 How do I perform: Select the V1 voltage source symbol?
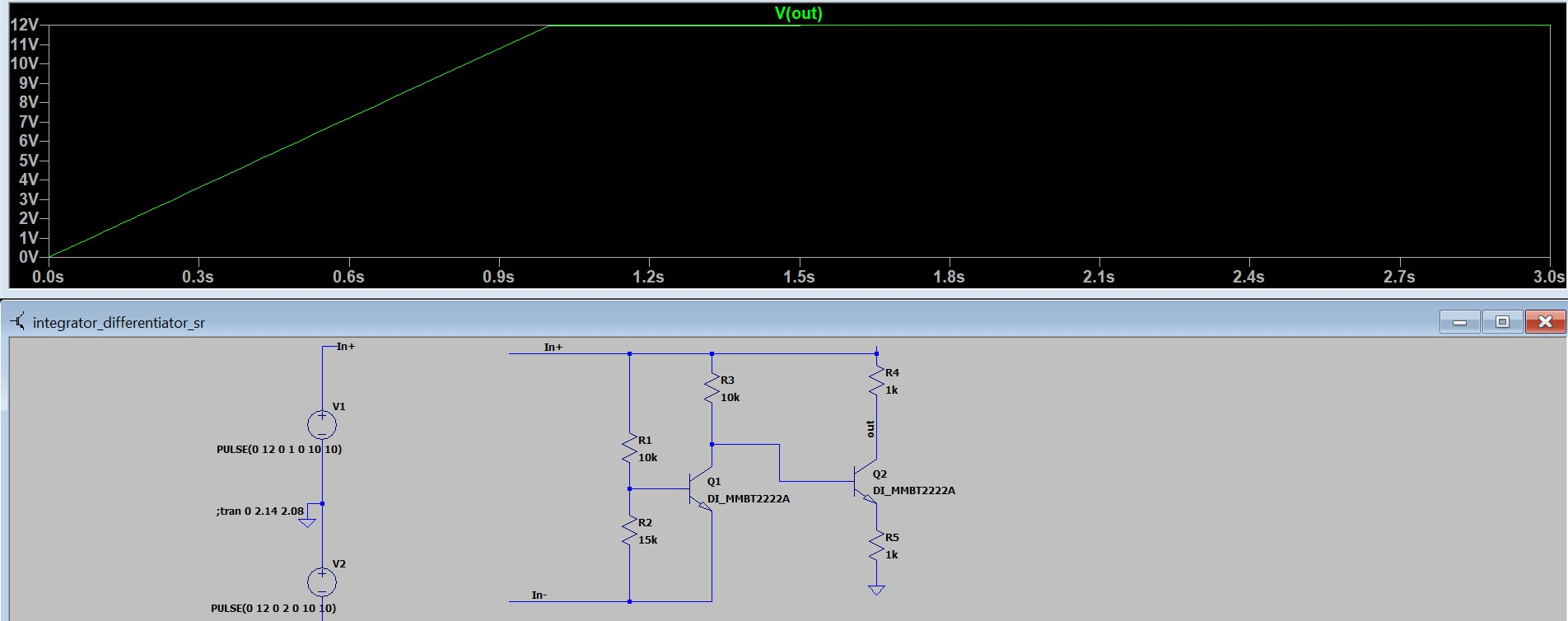(x=321, y=425)
